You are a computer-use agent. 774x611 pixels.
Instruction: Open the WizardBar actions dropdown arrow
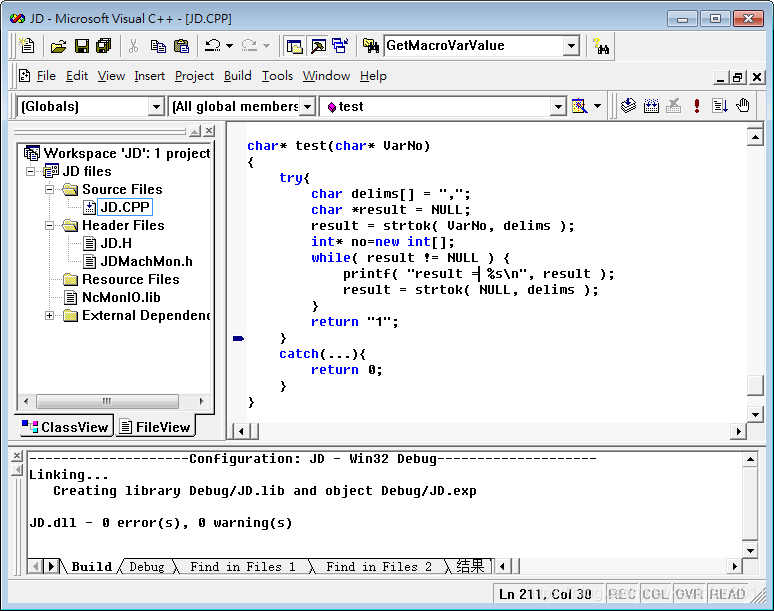click(x=597, y=106)
